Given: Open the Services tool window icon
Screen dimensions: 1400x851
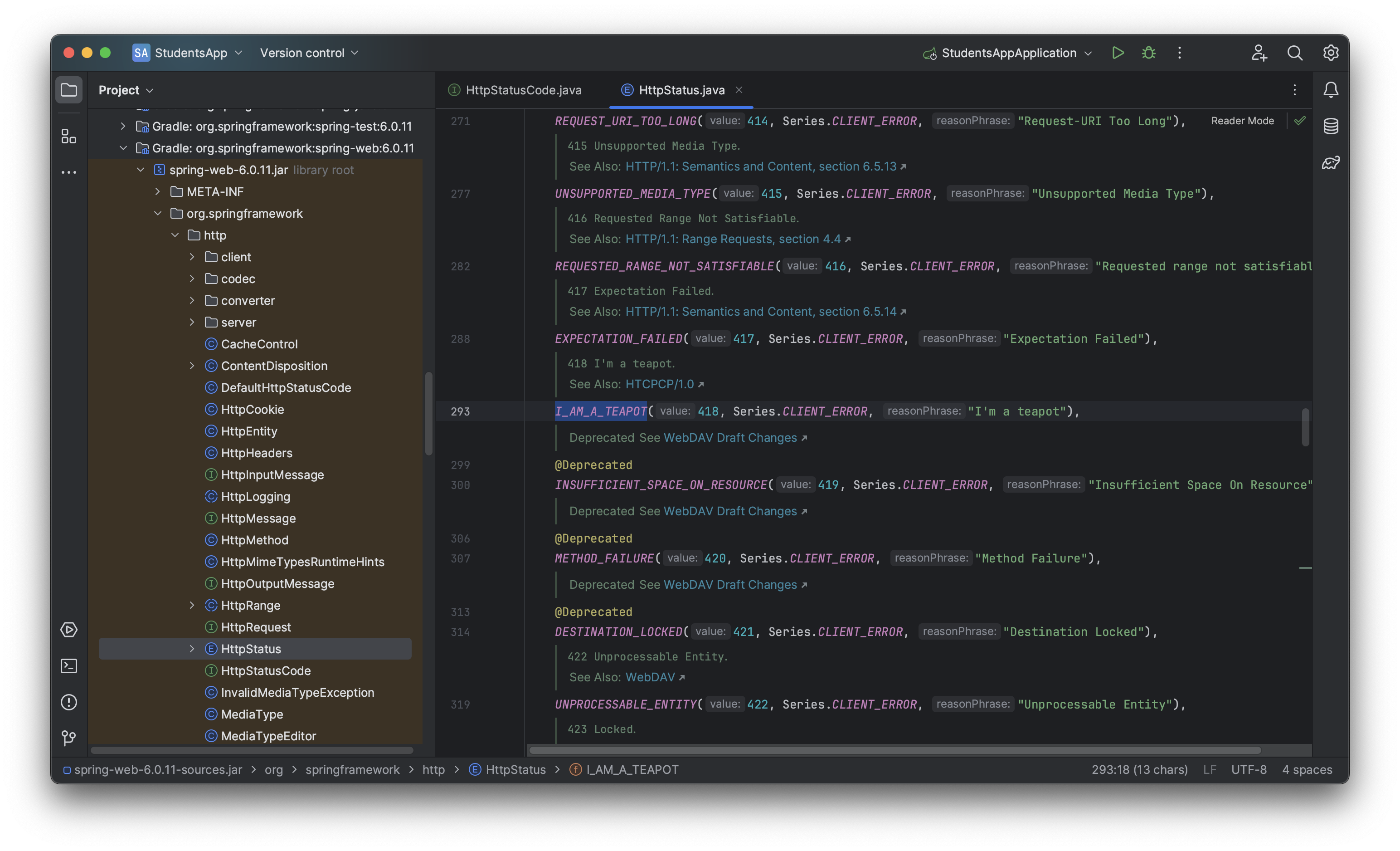Looking at the screenshot, I should (x=69, y=629).
